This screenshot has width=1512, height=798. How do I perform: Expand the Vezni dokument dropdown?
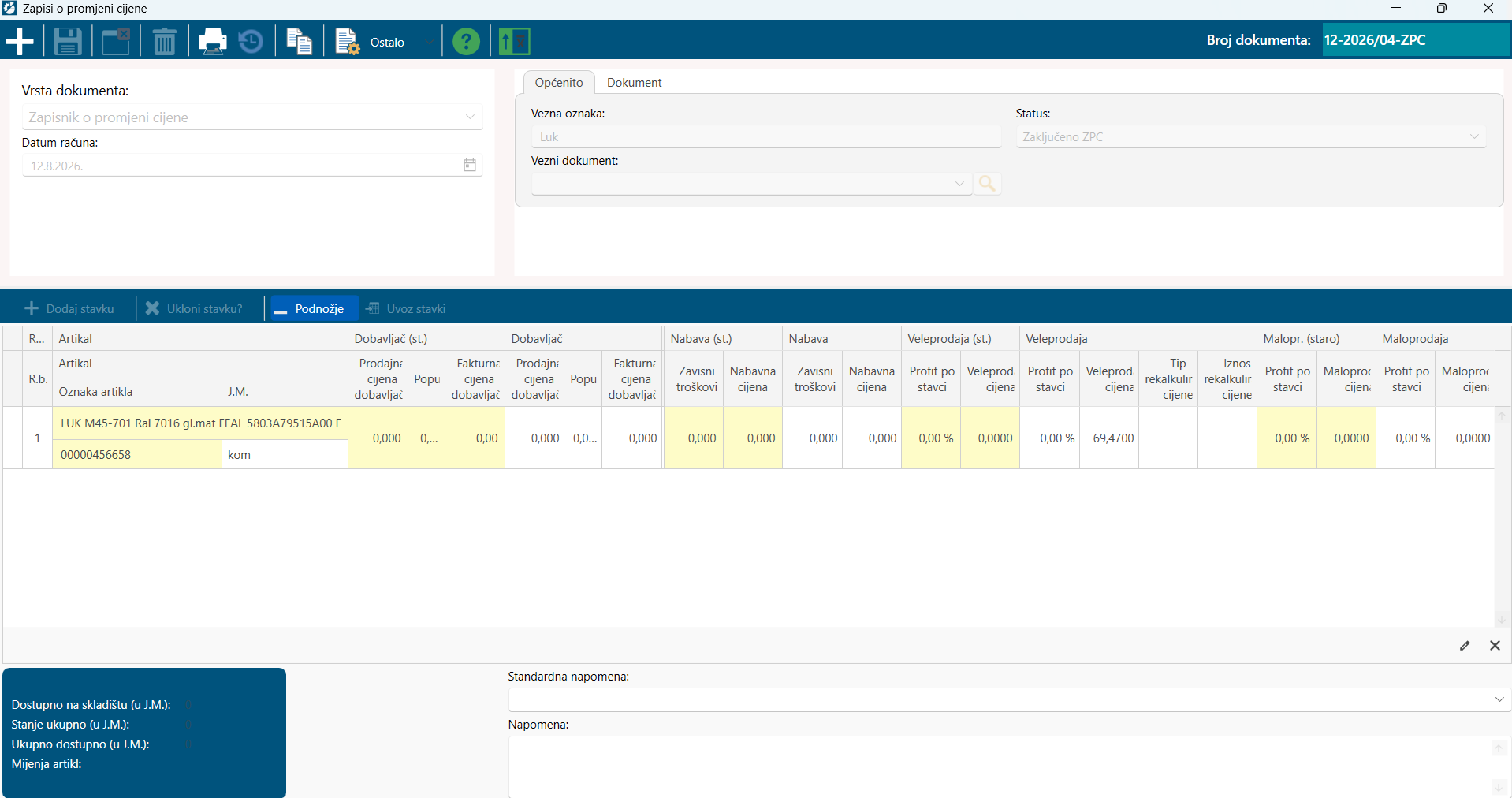click(x=959, y=184)
